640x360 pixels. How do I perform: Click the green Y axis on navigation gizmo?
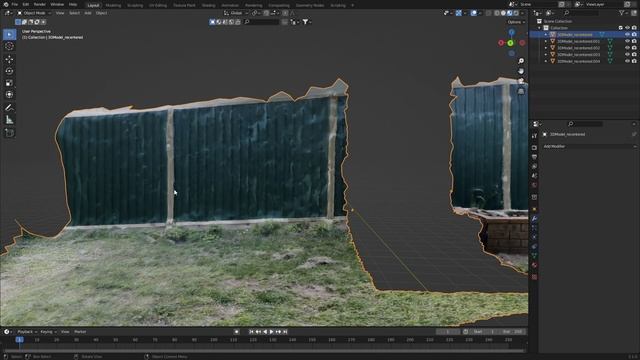[510, 43]
